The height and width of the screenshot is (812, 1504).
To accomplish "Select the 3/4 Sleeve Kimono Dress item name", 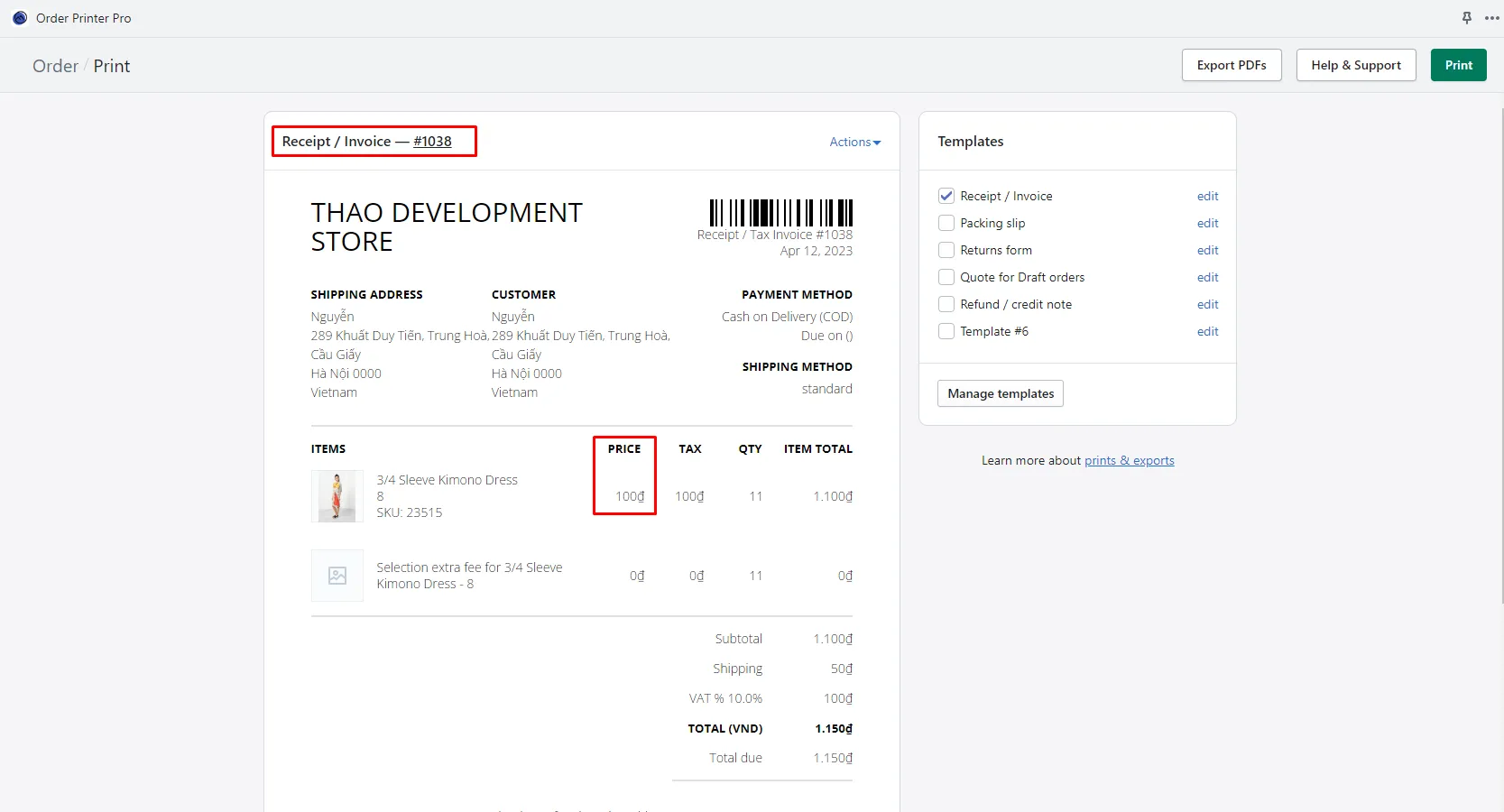I will click(448, 480).
